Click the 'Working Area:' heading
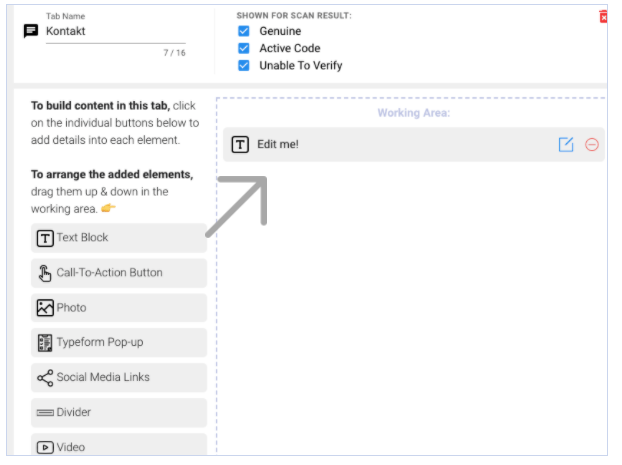Screen dimensions: 622x465 pyautogui.click(x=414, y=113)
